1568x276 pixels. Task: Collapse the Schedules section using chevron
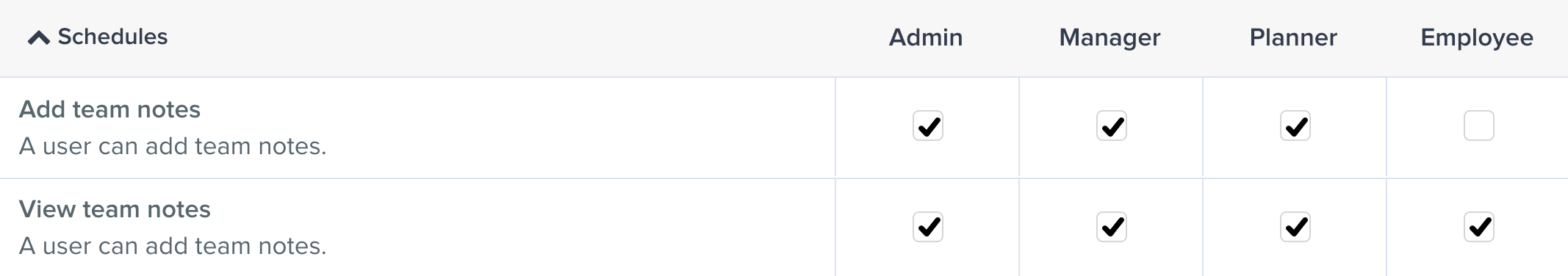pos(38,38)
